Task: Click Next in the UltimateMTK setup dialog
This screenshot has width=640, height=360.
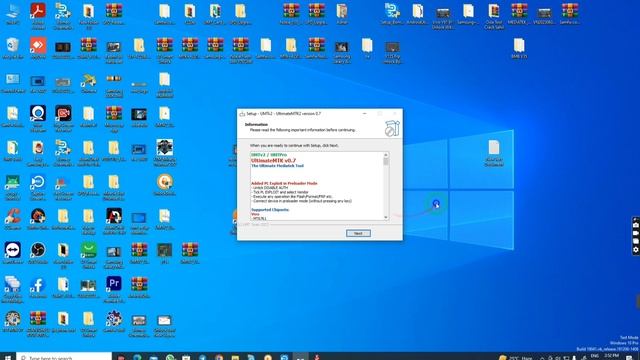Action: 358,233
